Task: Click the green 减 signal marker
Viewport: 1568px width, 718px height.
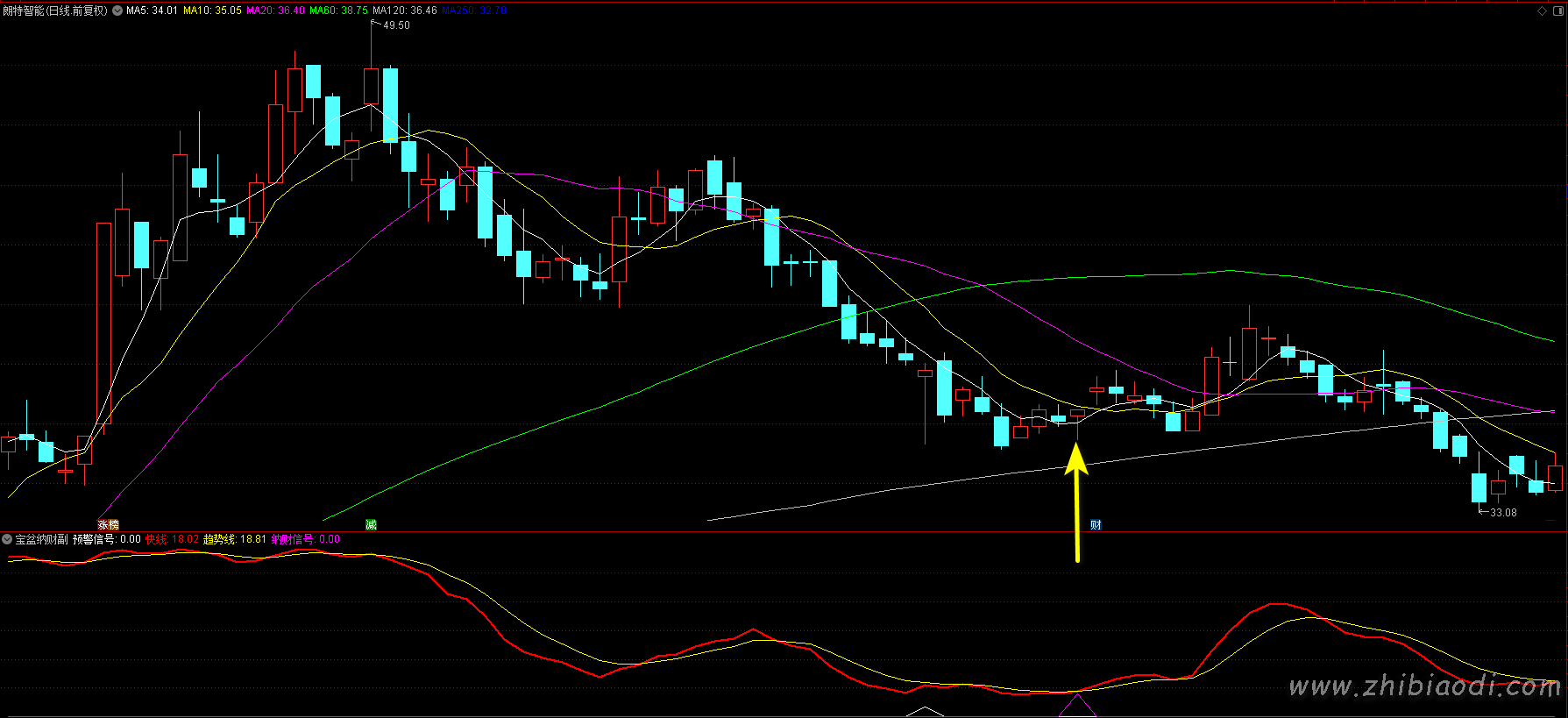Action: tap(371, 524)
